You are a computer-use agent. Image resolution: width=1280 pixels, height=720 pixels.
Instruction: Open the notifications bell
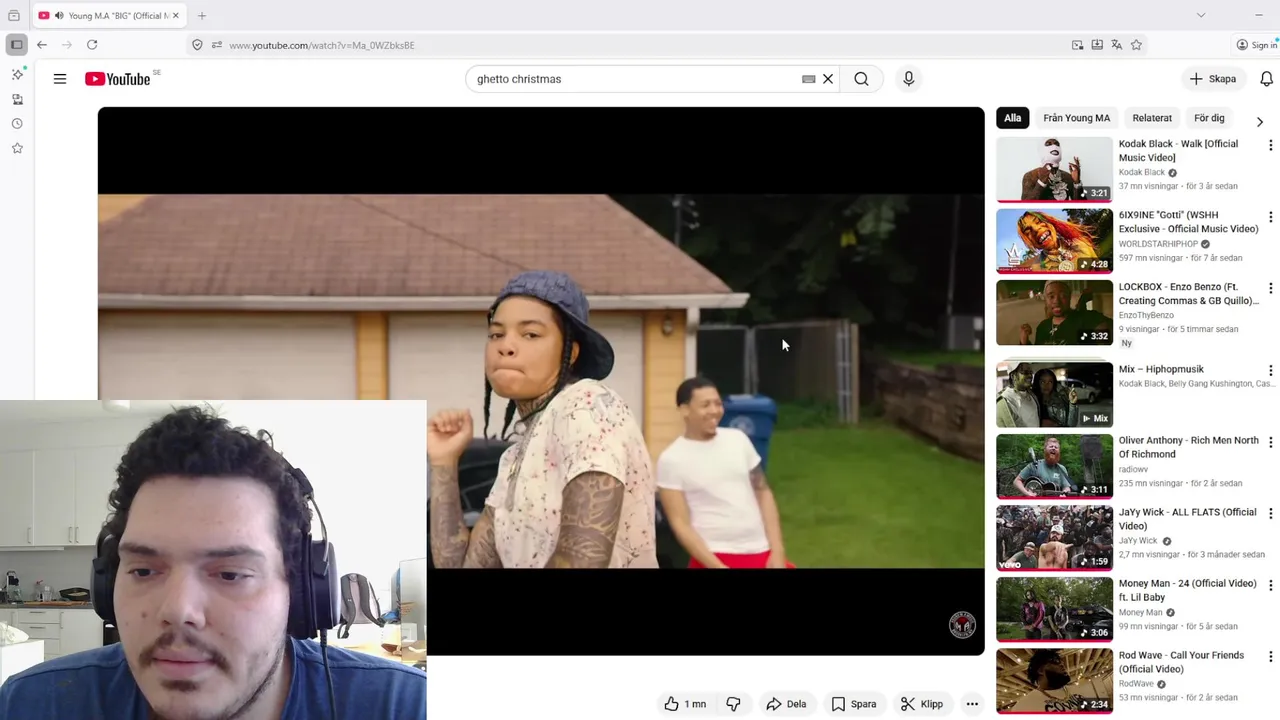pyautogui.click(x=1266, y=79)
